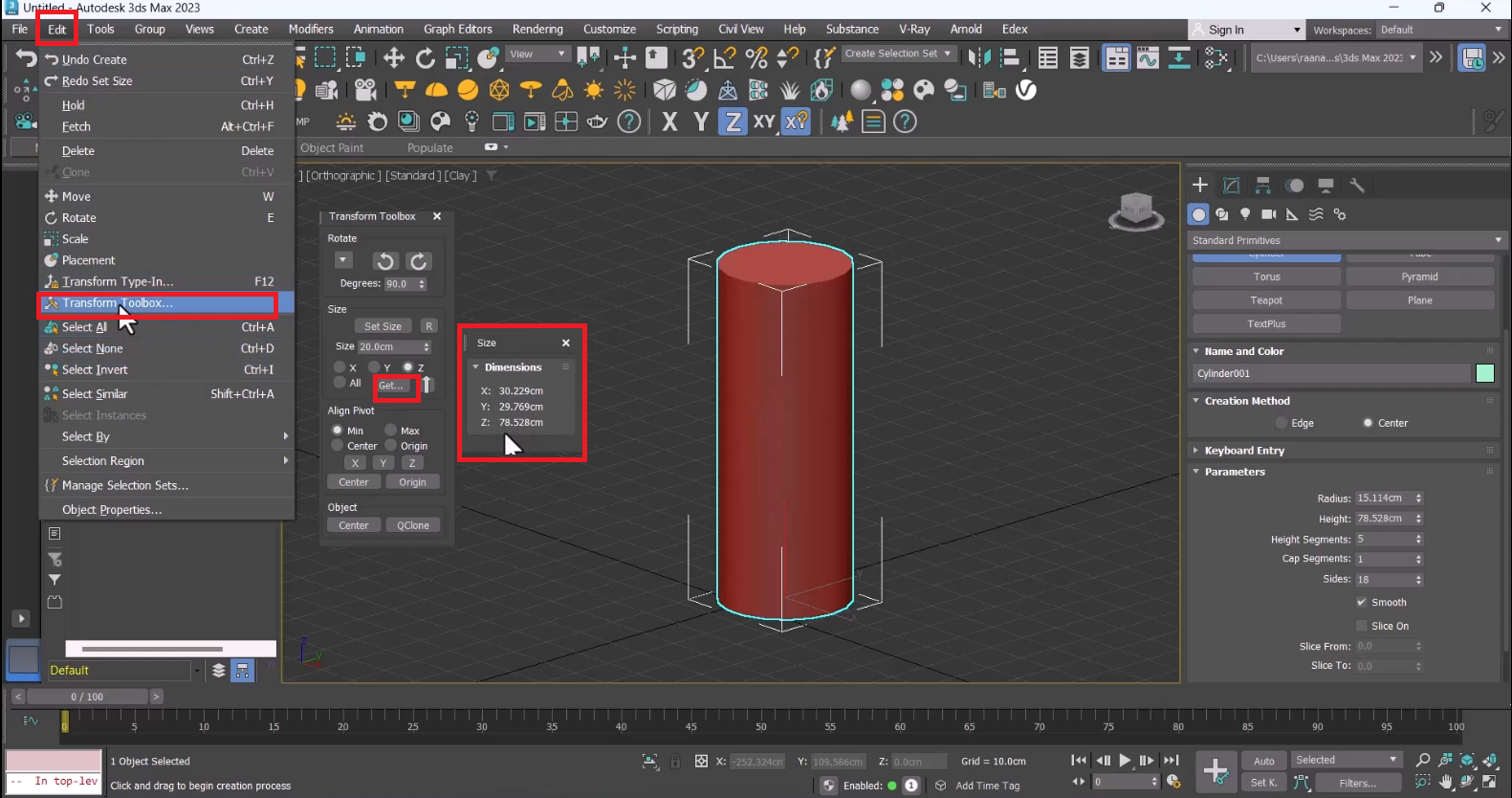Click the Cylinder001 object color swatch
The height and width of the screenshot is (798, 1512).
click(x=1485, y=374)
